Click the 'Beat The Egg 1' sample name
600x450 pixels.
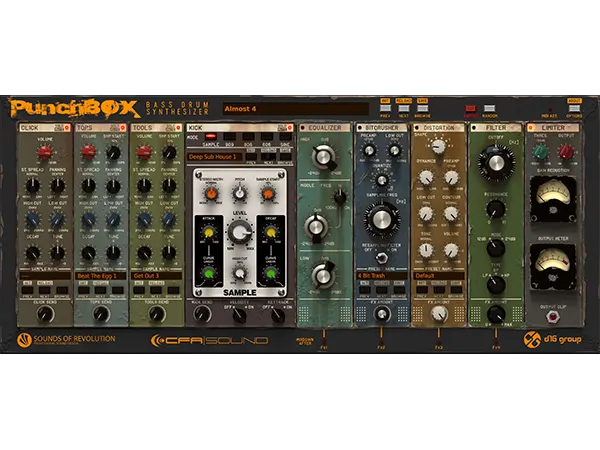point(101,276)
